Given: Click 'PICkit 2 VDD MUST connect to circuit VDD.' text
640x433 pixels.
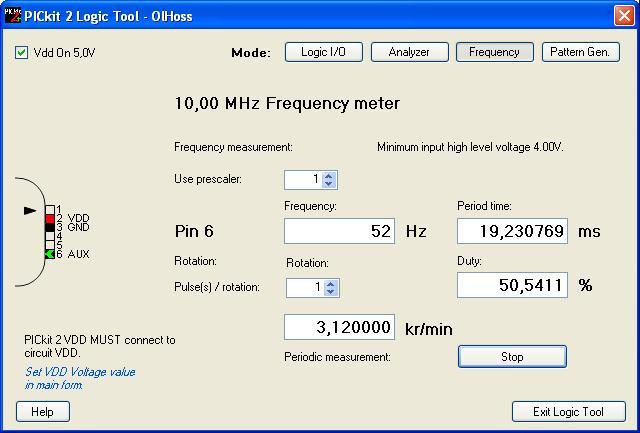Looking at the screenshot, I should 100,346.
